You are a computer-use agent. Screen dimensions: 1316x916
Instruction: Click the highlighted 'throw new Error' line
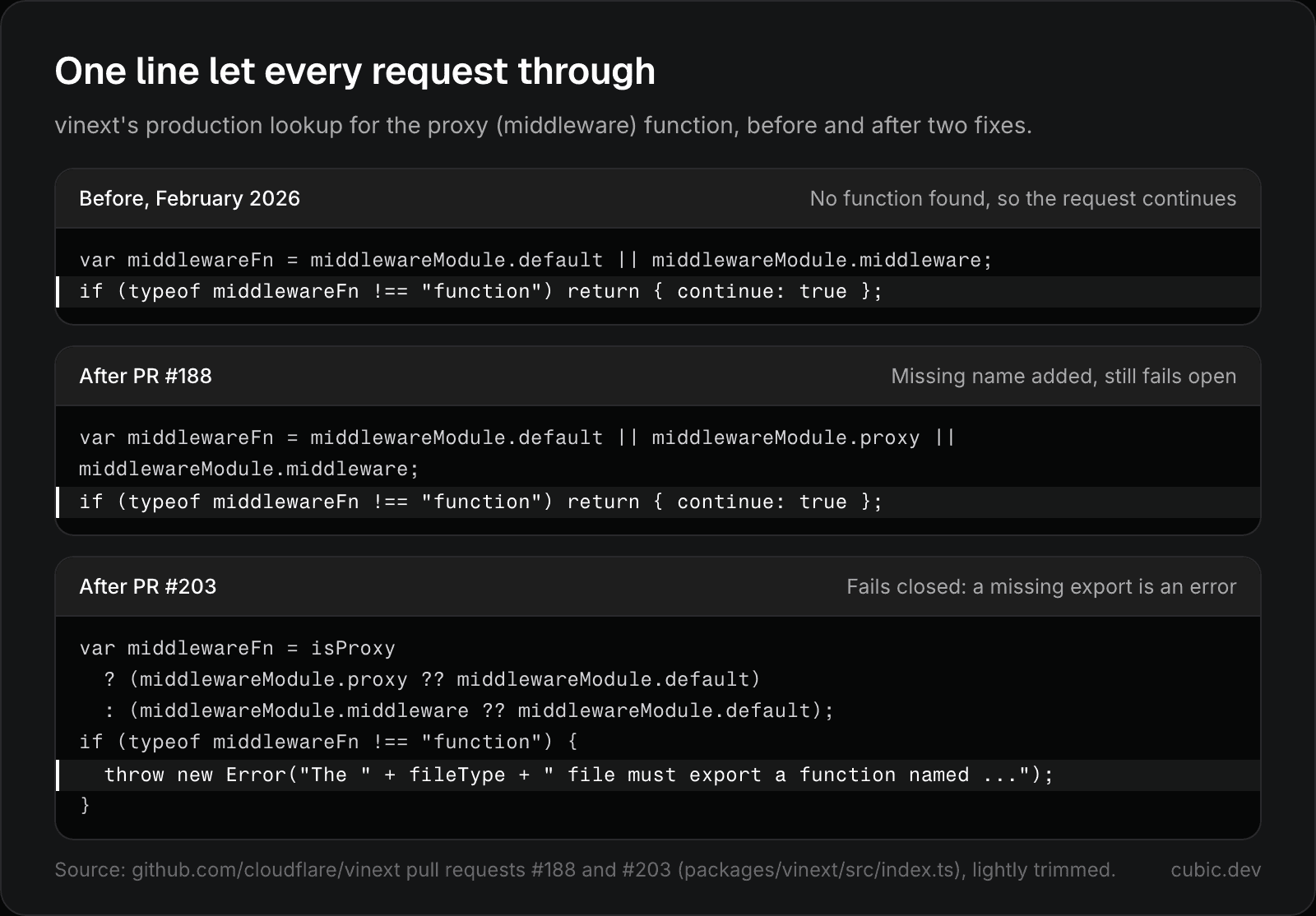click(658, 775)
